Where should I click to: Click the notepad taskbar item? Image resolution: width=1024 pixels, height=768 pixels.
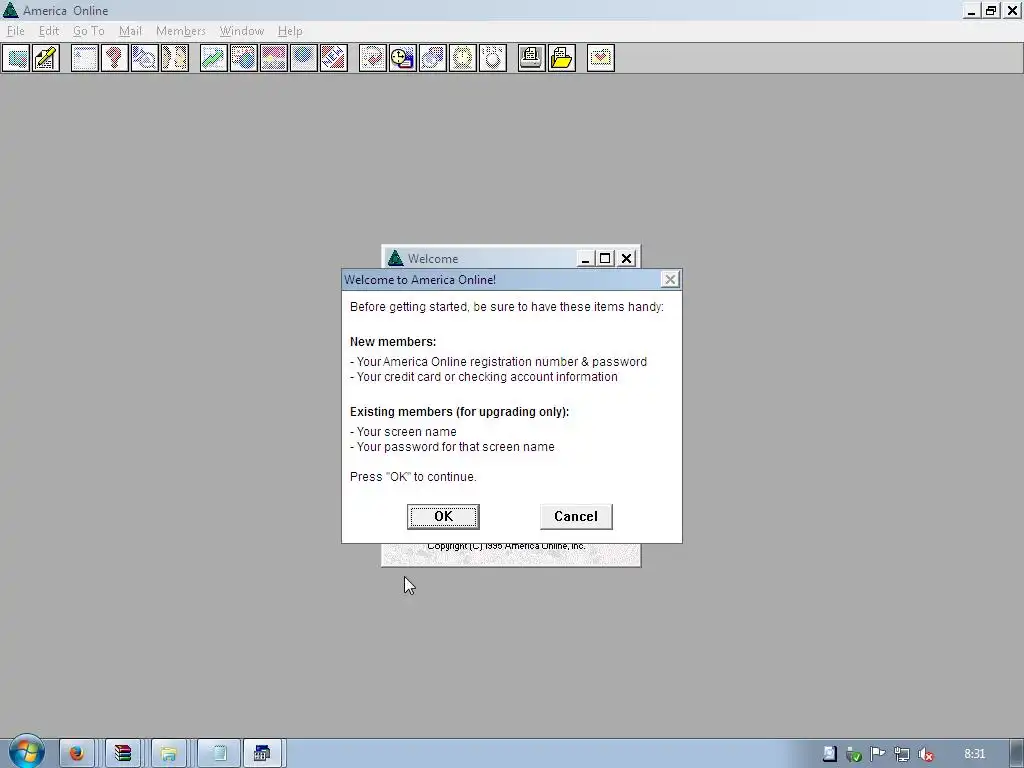pyautogui.click(x=219, y=754)
